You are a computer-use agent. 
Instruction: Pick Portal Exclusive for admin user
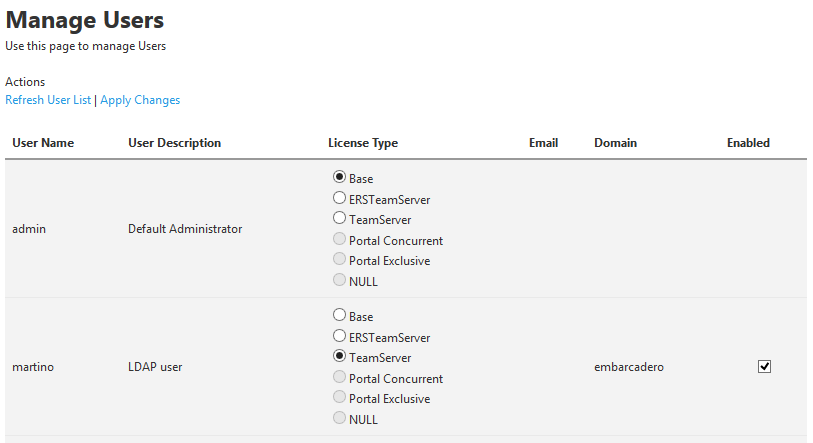[339, 259]
